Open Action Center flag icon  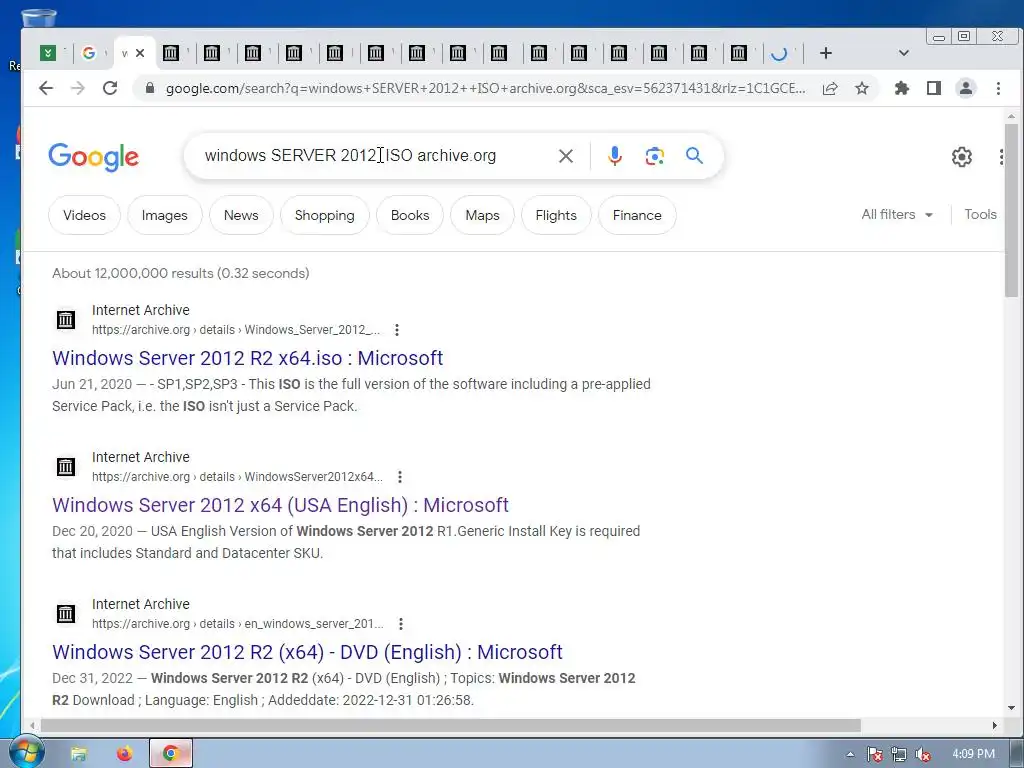(x=874, y=754)
